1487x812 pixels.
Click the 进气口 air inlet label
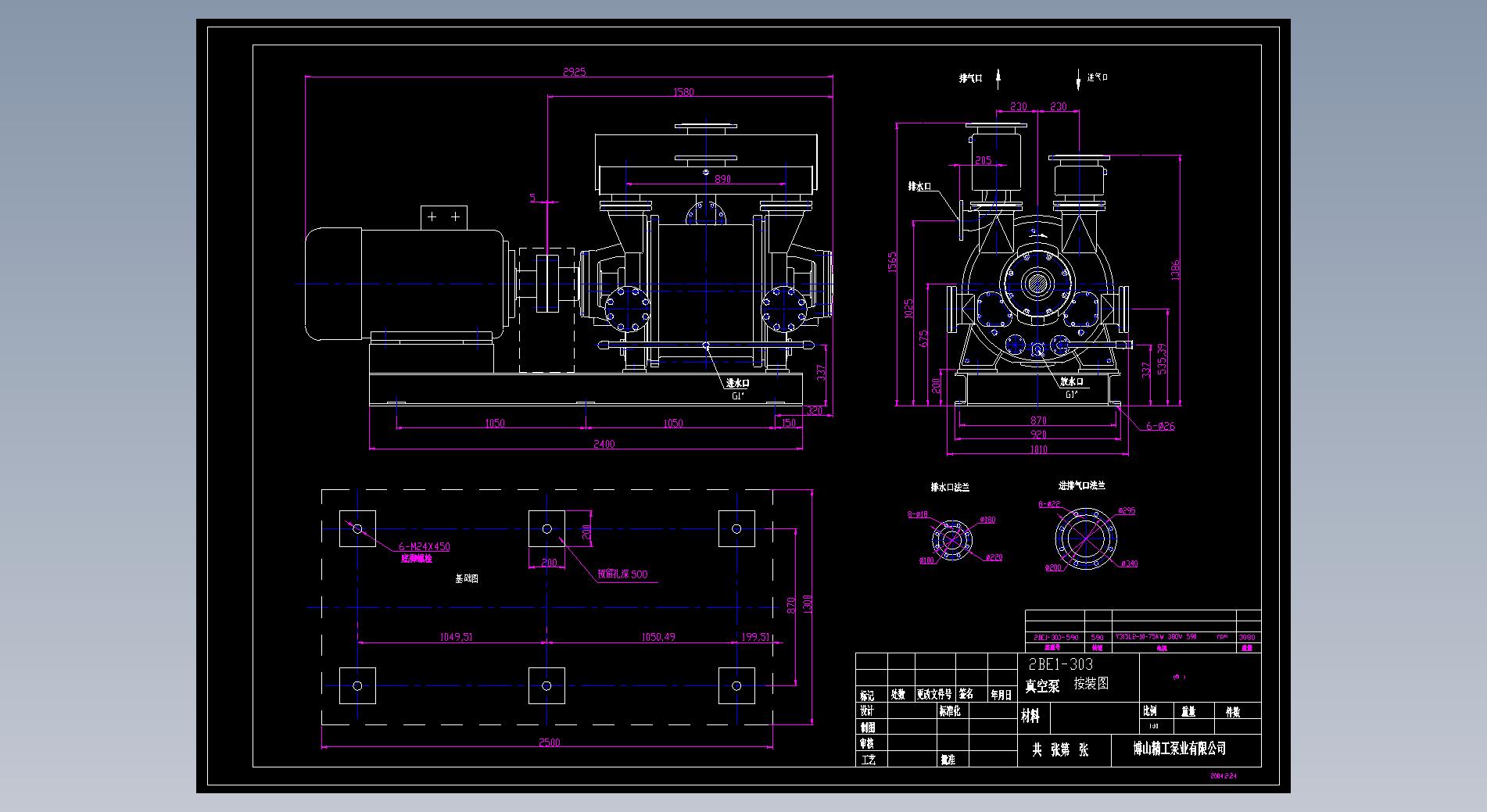click(1098, 77)
